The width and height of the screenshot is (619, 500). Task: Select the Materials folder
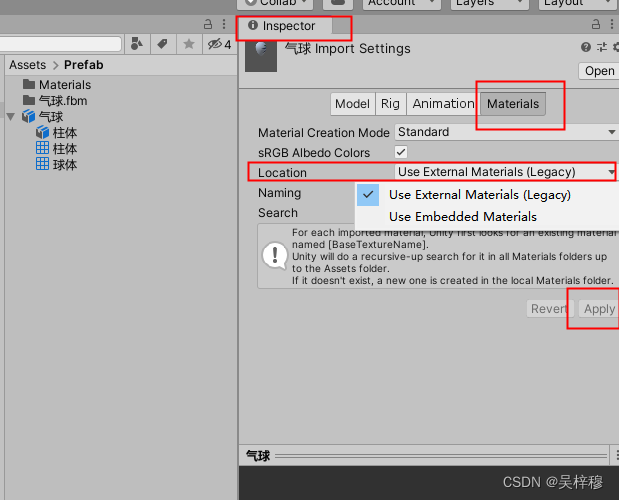[x=57, y=85]
